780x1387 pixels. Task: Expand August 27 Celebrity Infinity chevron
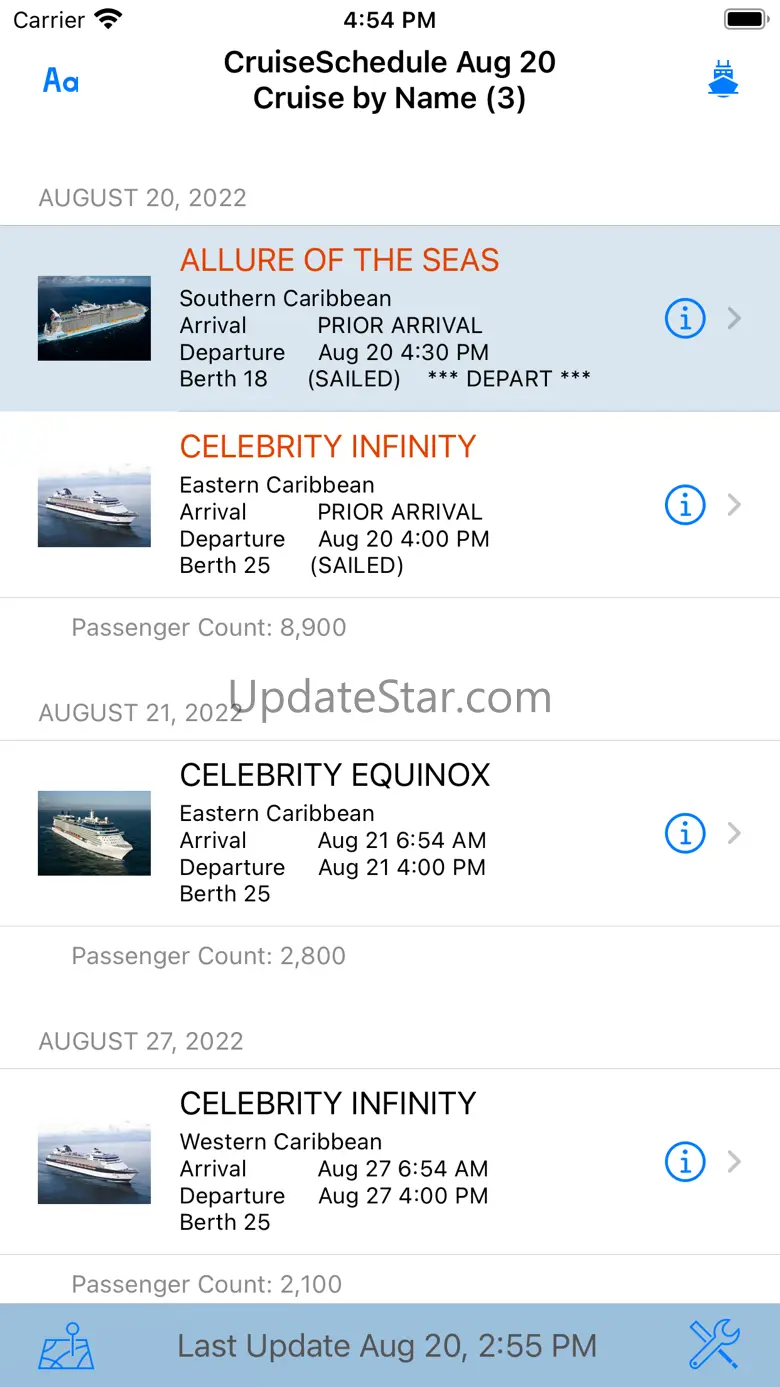(x=735, y=1162)
